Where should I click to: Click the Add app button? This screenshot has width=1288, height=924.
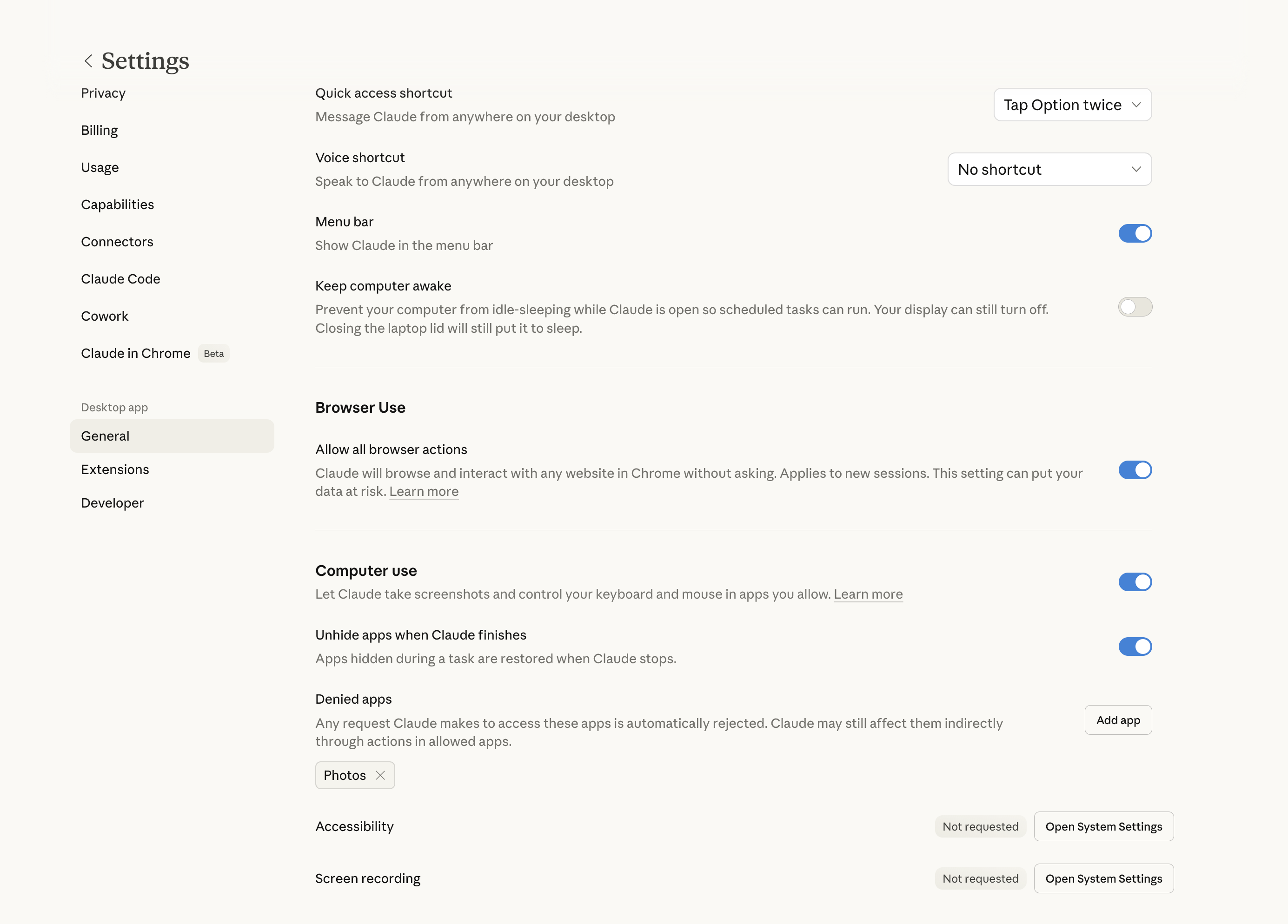(x=1118, y=720)
